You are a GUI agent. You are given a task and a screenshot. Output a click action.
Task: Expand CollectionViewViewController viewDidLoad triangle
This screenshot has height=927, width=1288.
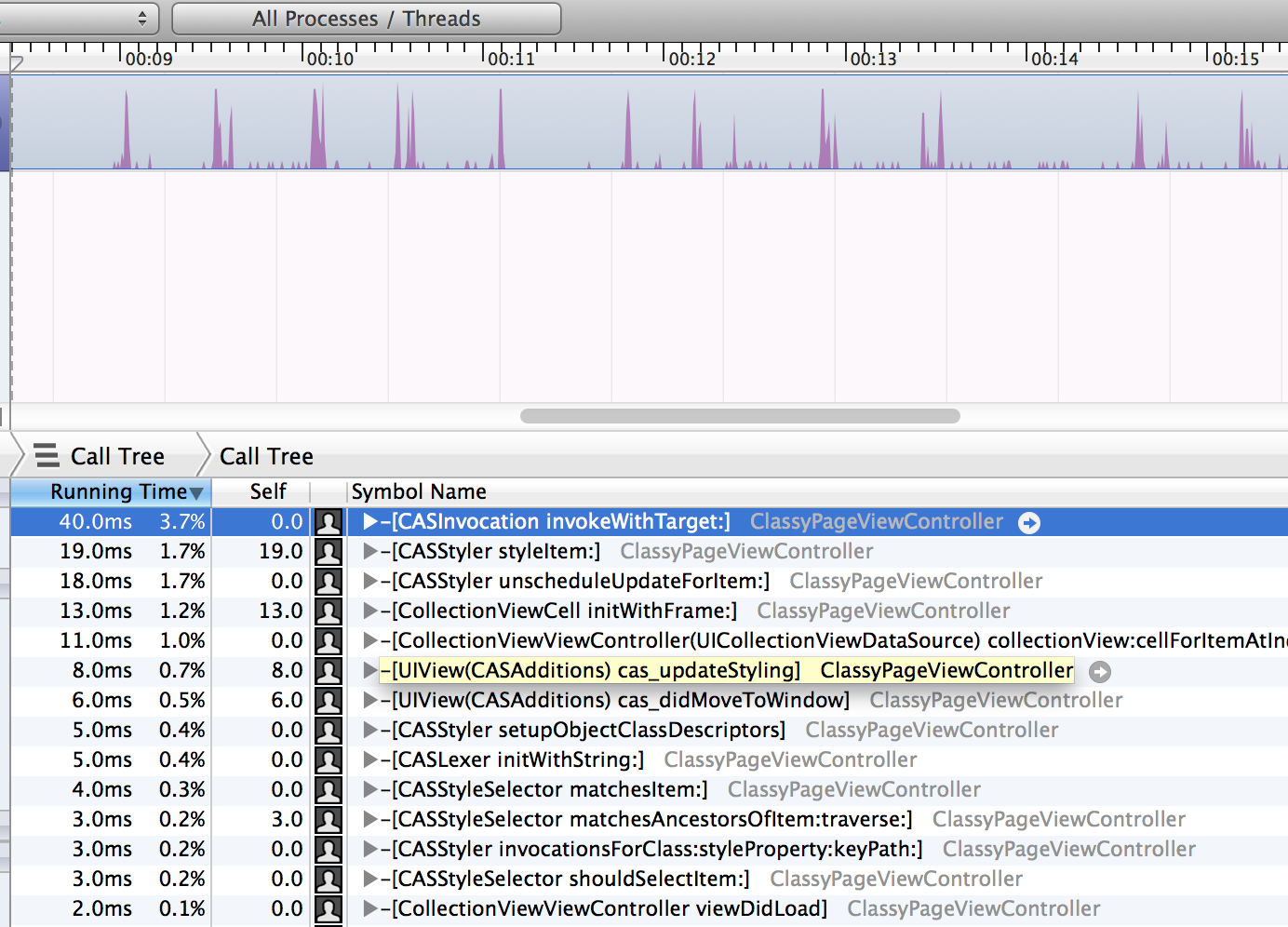coord(370,908)
